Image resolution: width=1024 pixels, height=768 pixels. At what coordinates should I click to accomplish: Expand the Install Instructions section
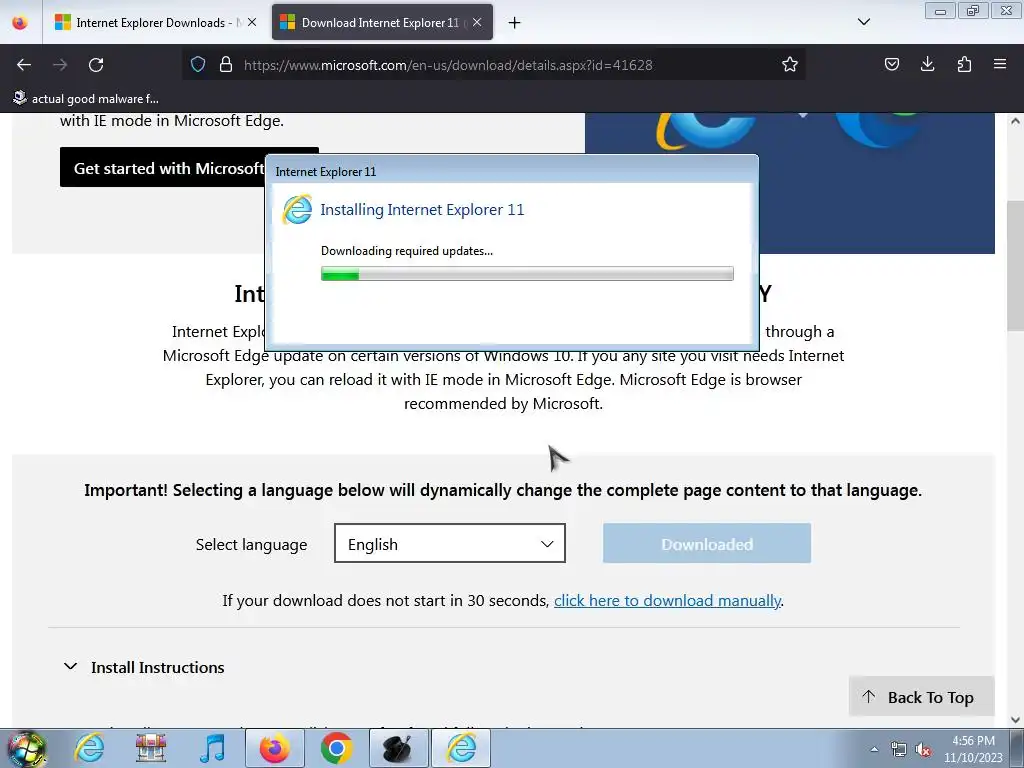pos(144,667)
